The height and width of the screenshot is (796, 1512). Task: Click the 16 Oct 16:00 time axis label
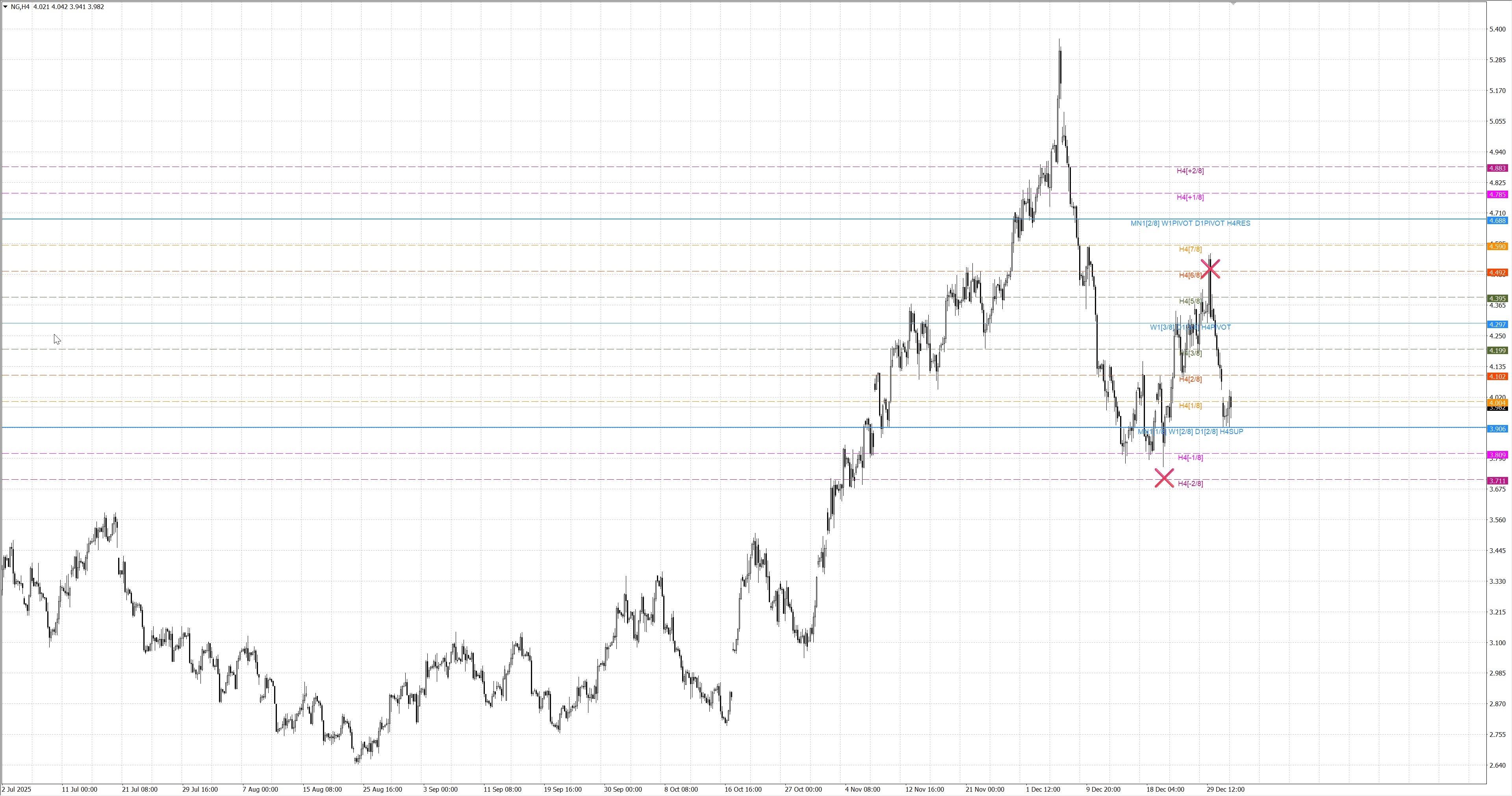coord(742,790)
